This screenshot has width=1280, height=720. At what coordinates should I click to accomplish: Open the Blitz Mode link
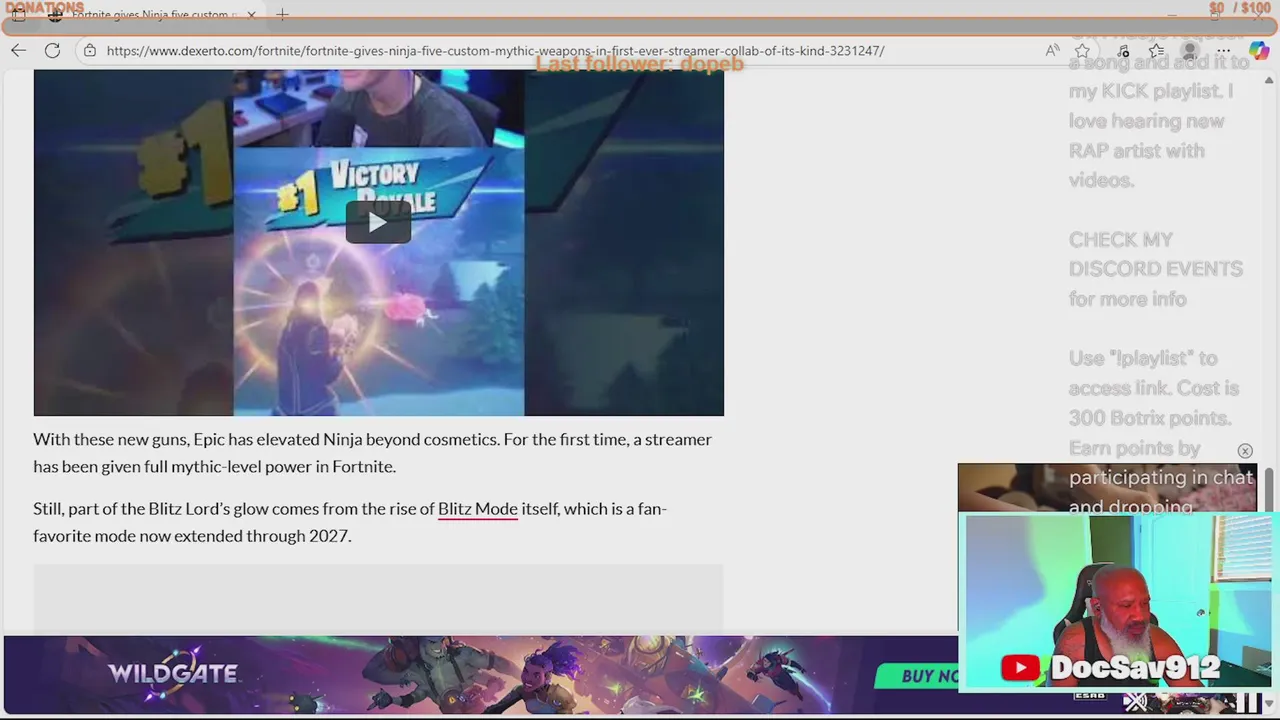tap(478, 509)
